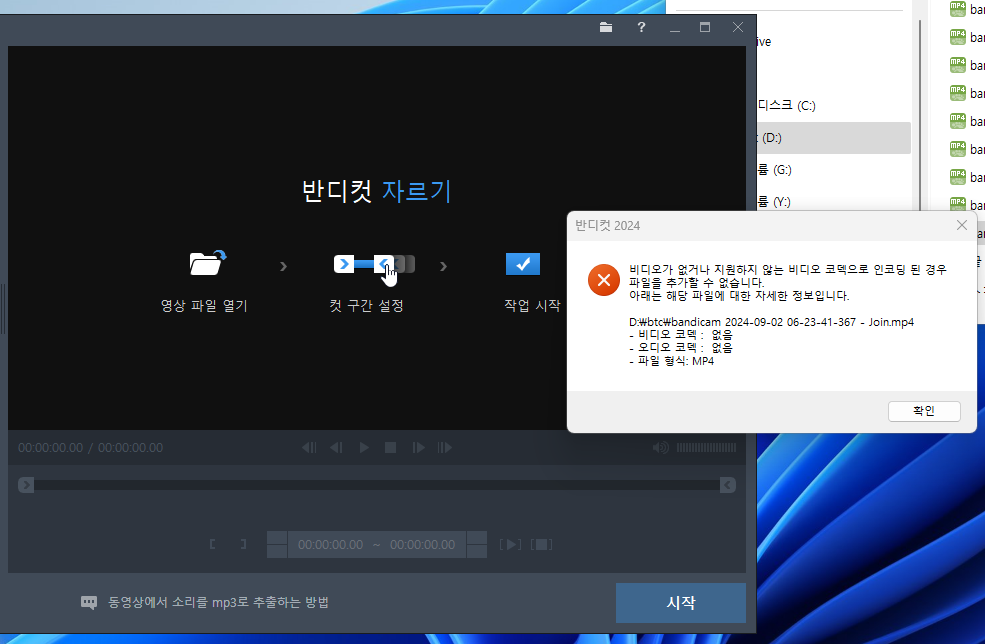Click the timeline start handle
985x644 pixels.
click(26, 485)
